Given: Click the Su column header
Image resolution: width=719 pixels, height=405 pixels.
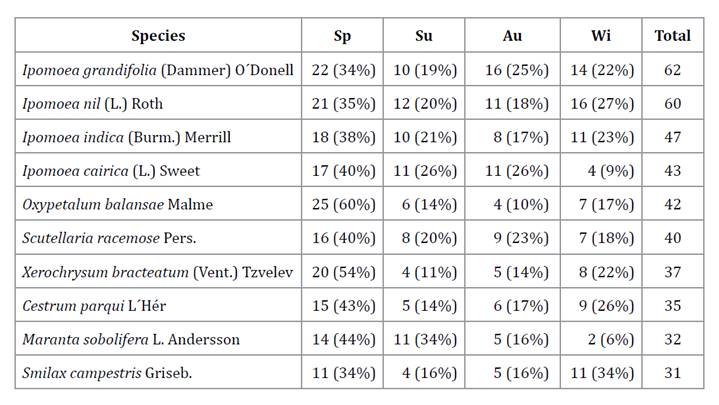Looking at the screenshot, I should 424,36.
